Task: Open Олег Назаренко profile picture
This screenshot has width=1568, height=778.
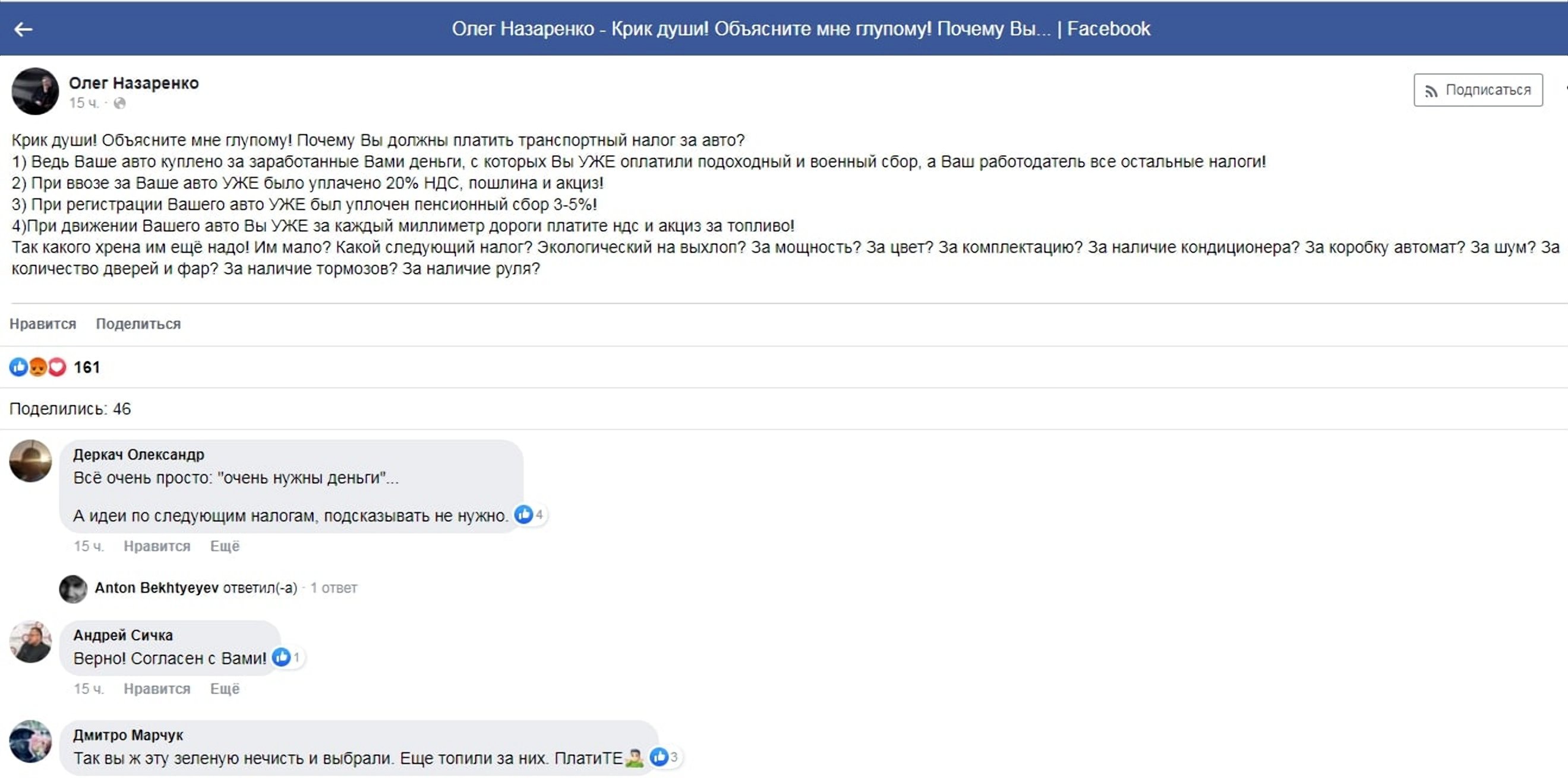Action: click(34, 92)
